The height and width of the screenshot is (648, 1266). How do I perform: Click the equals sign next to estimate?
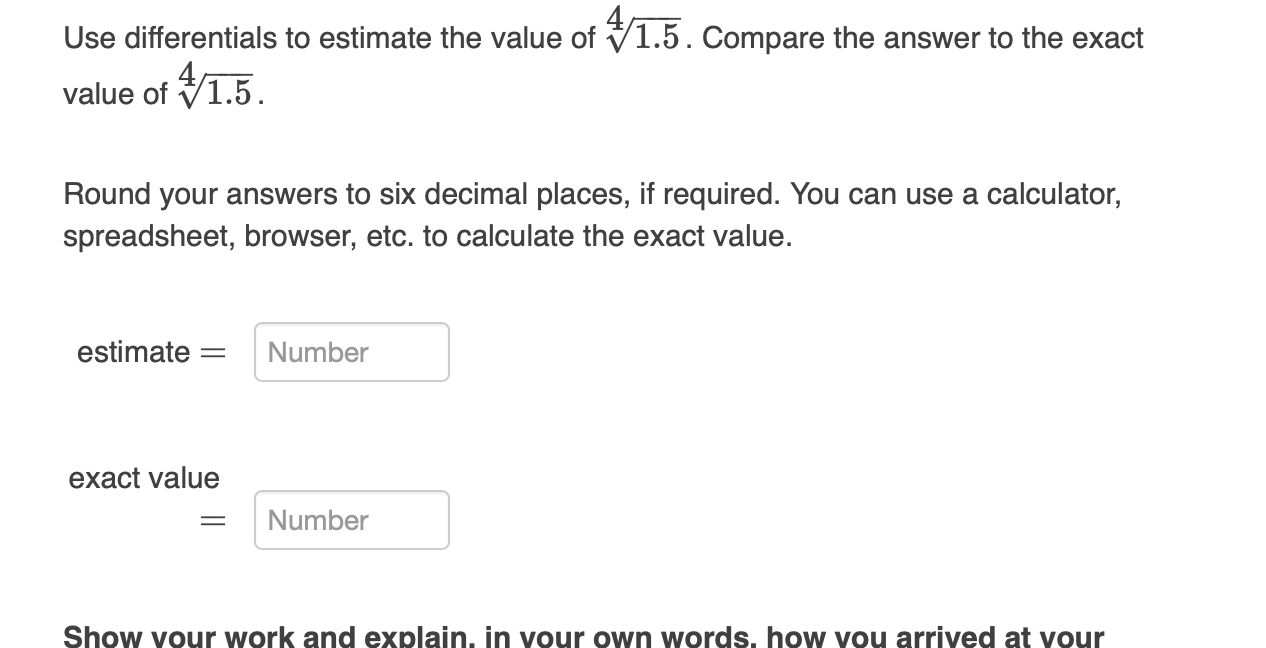pos(211,352)
